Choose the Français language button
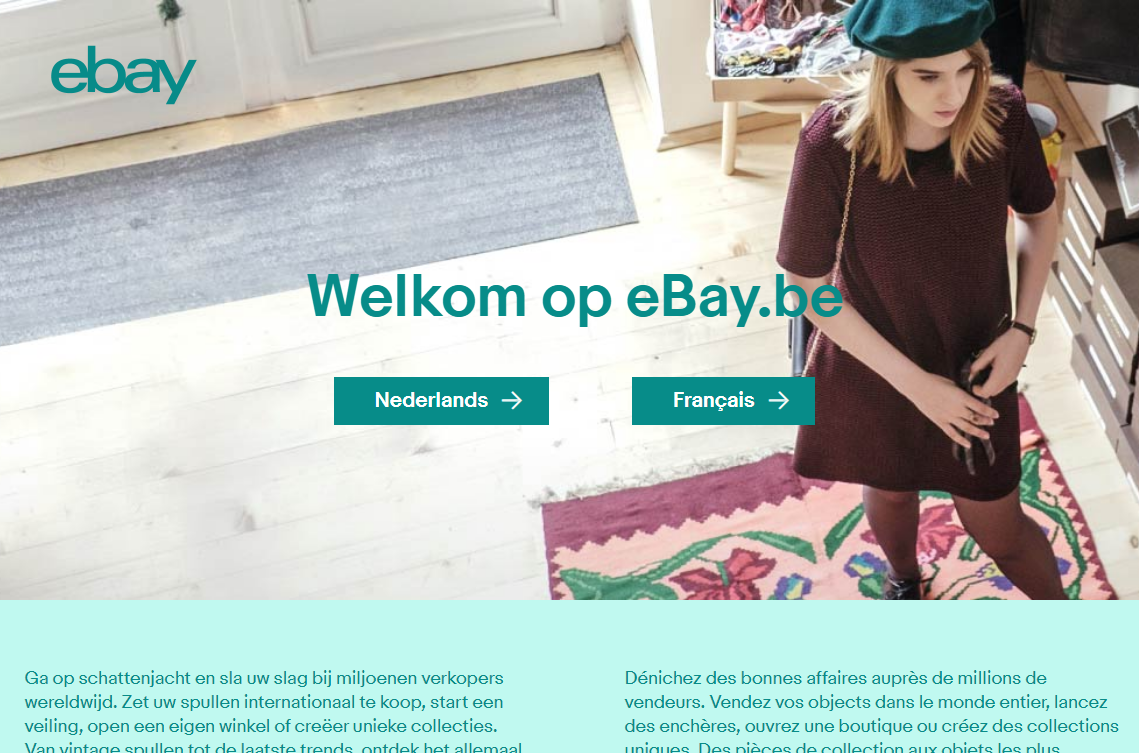Viewport: 1139px width, 753px height. [723, 401]
